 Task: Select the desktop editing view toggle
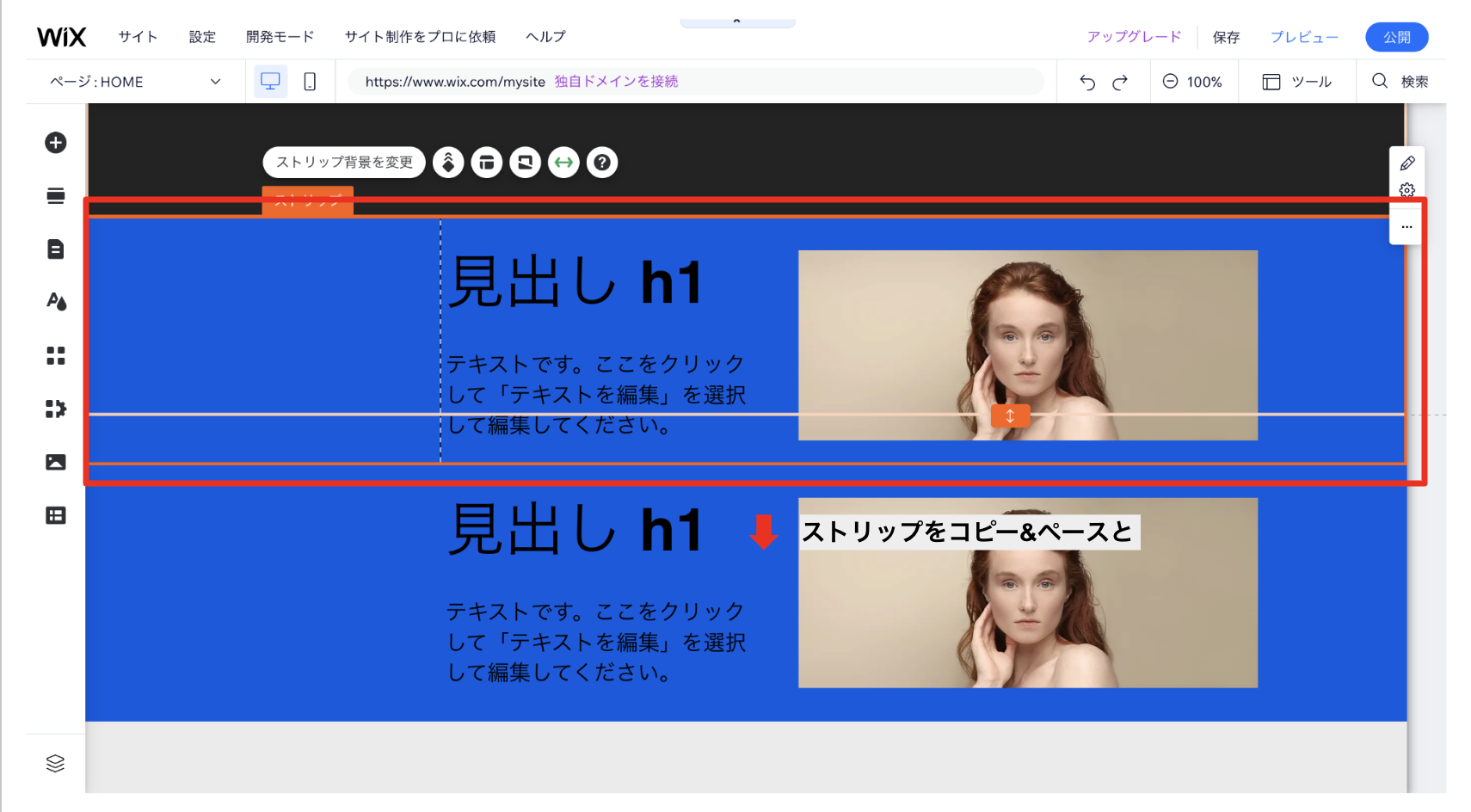[270, 81]
